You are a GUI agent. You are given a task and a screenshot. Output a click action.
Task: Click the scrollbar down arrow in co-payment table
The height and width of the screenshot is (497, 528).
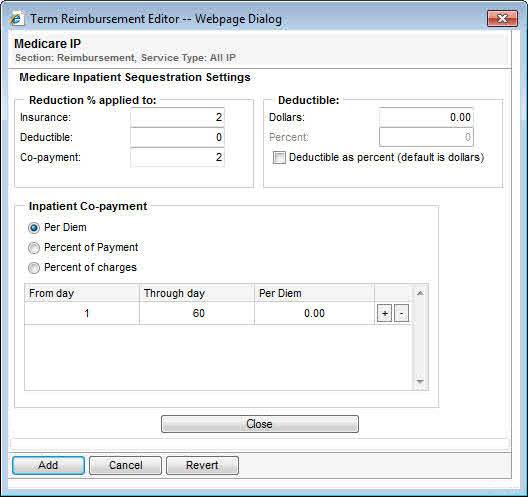click(420, 382)
